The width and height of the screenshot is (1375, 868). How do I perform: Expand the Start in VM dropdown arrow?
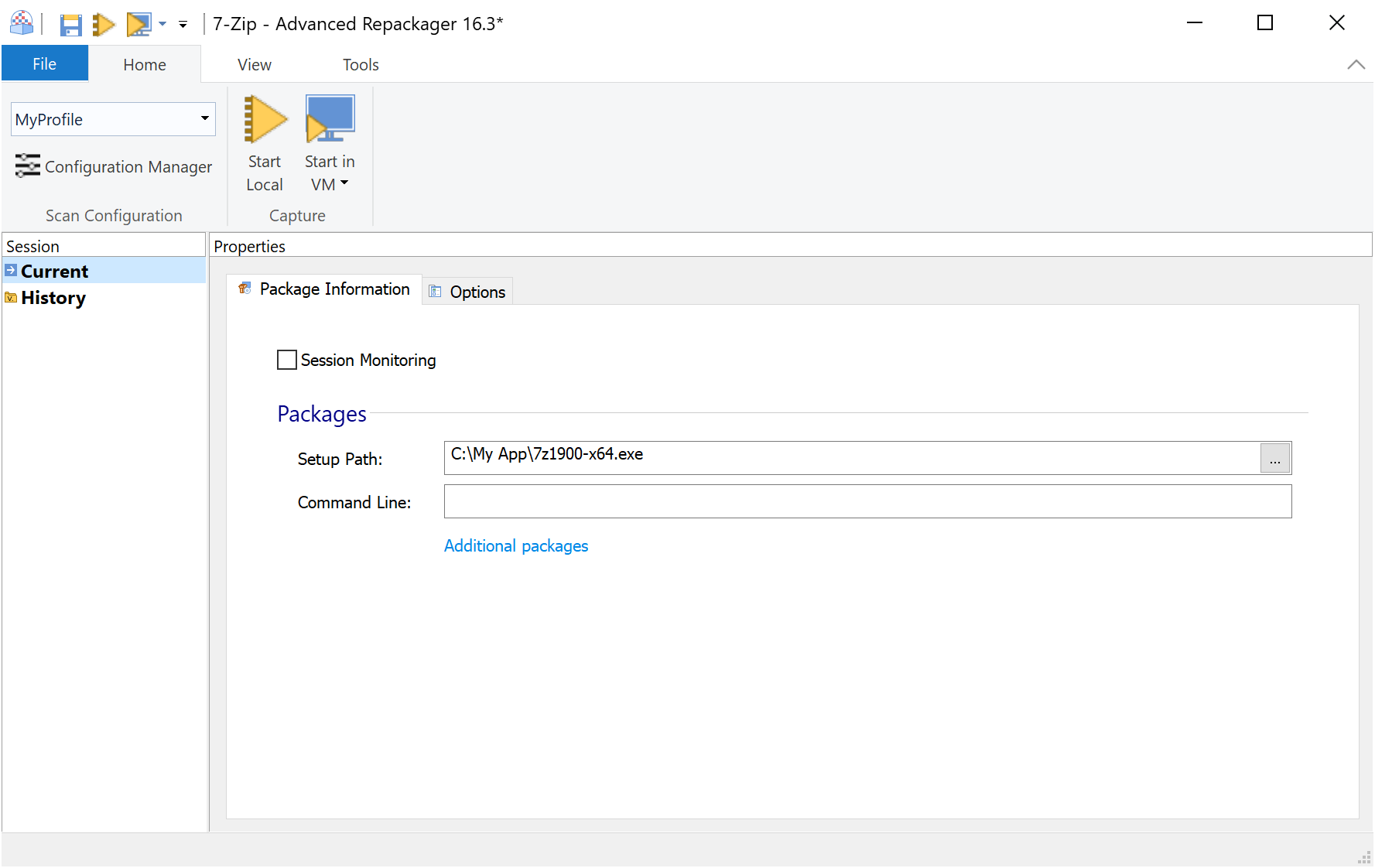(x=344, y=183)
